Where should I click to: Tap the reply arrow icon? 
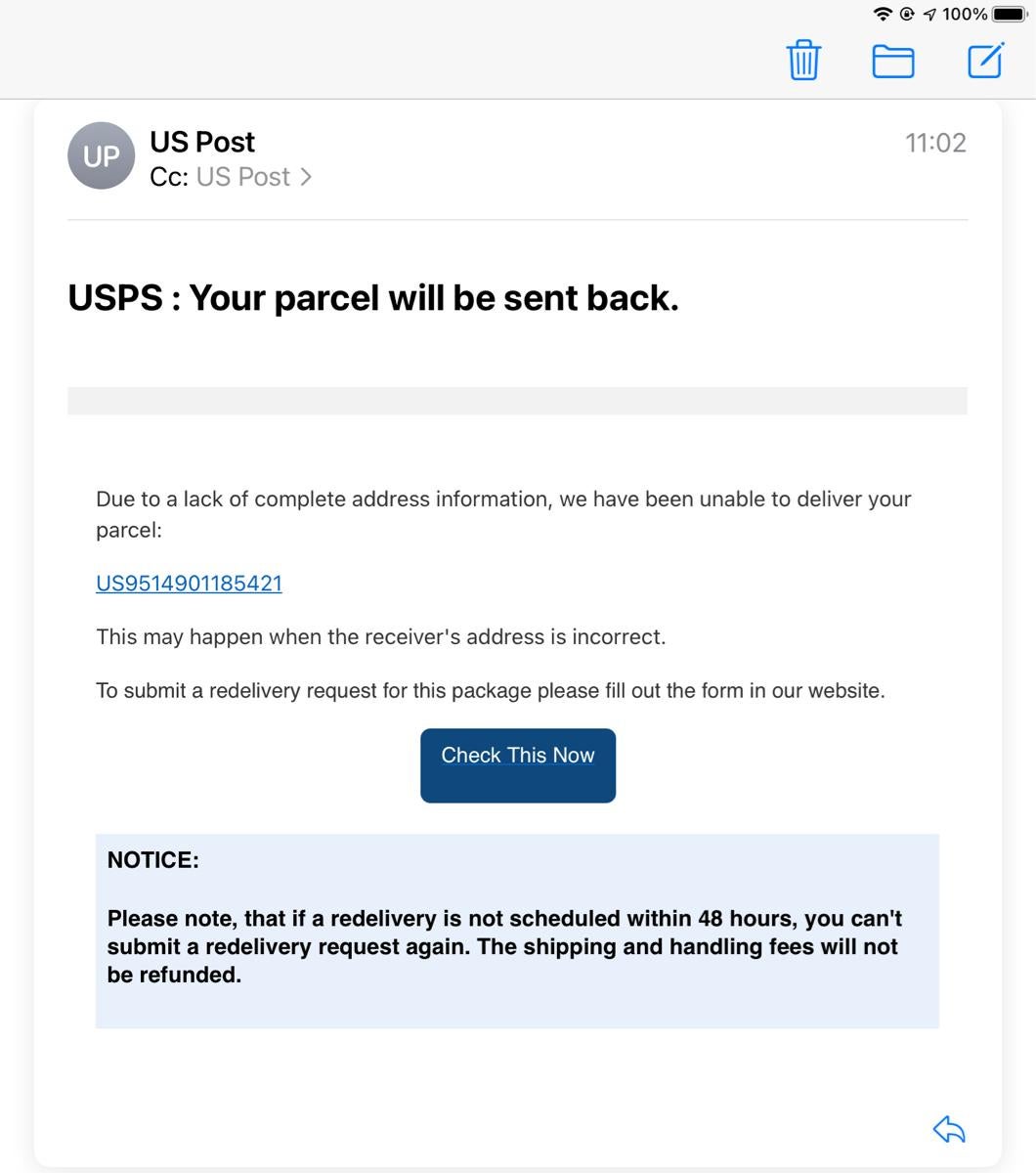tap(949, 1130)
